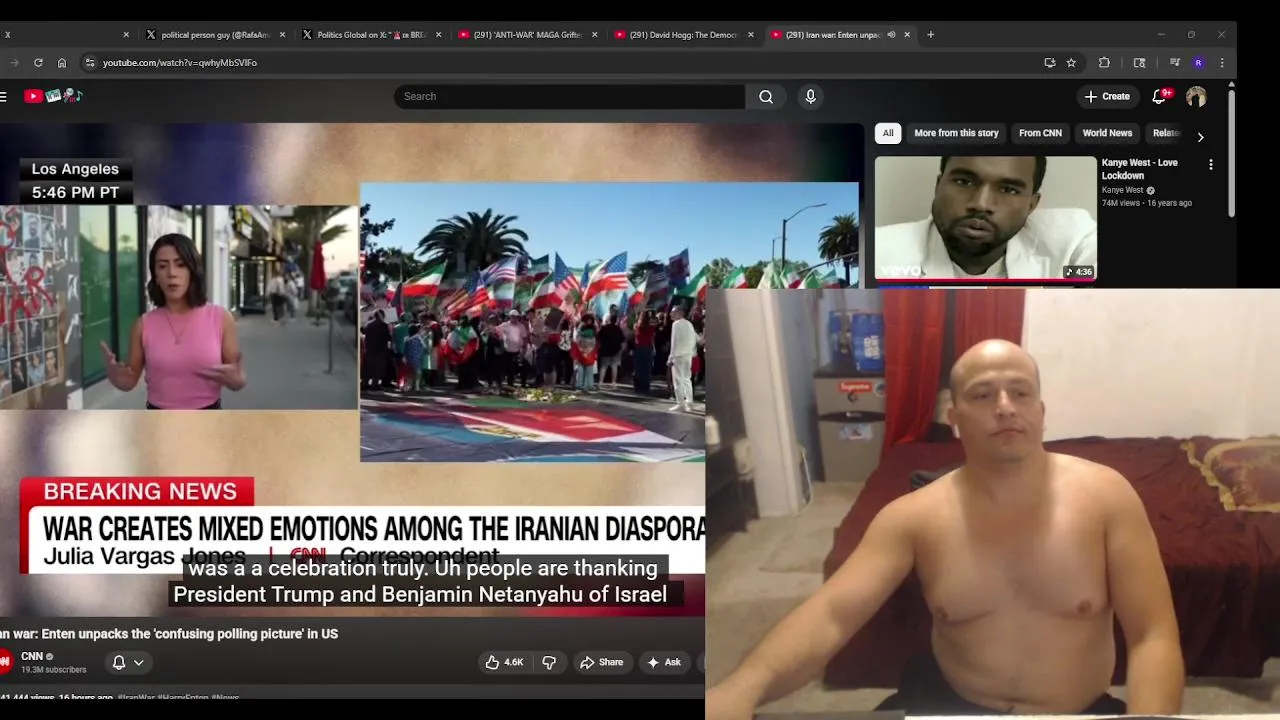Open more options for Kanye West video
The width and height of the screenshot is (1280, 720).
[x=1211, y=164]
